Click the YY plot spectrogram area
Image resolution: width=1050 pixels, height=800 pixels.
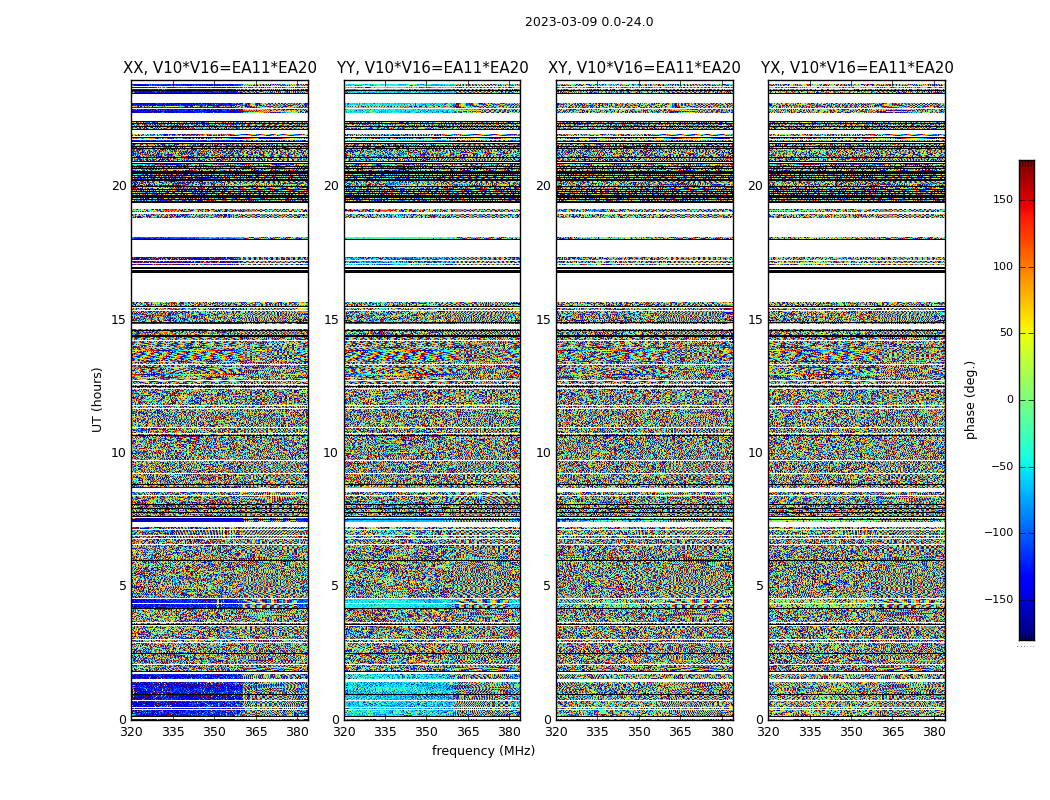coord(433,400)
